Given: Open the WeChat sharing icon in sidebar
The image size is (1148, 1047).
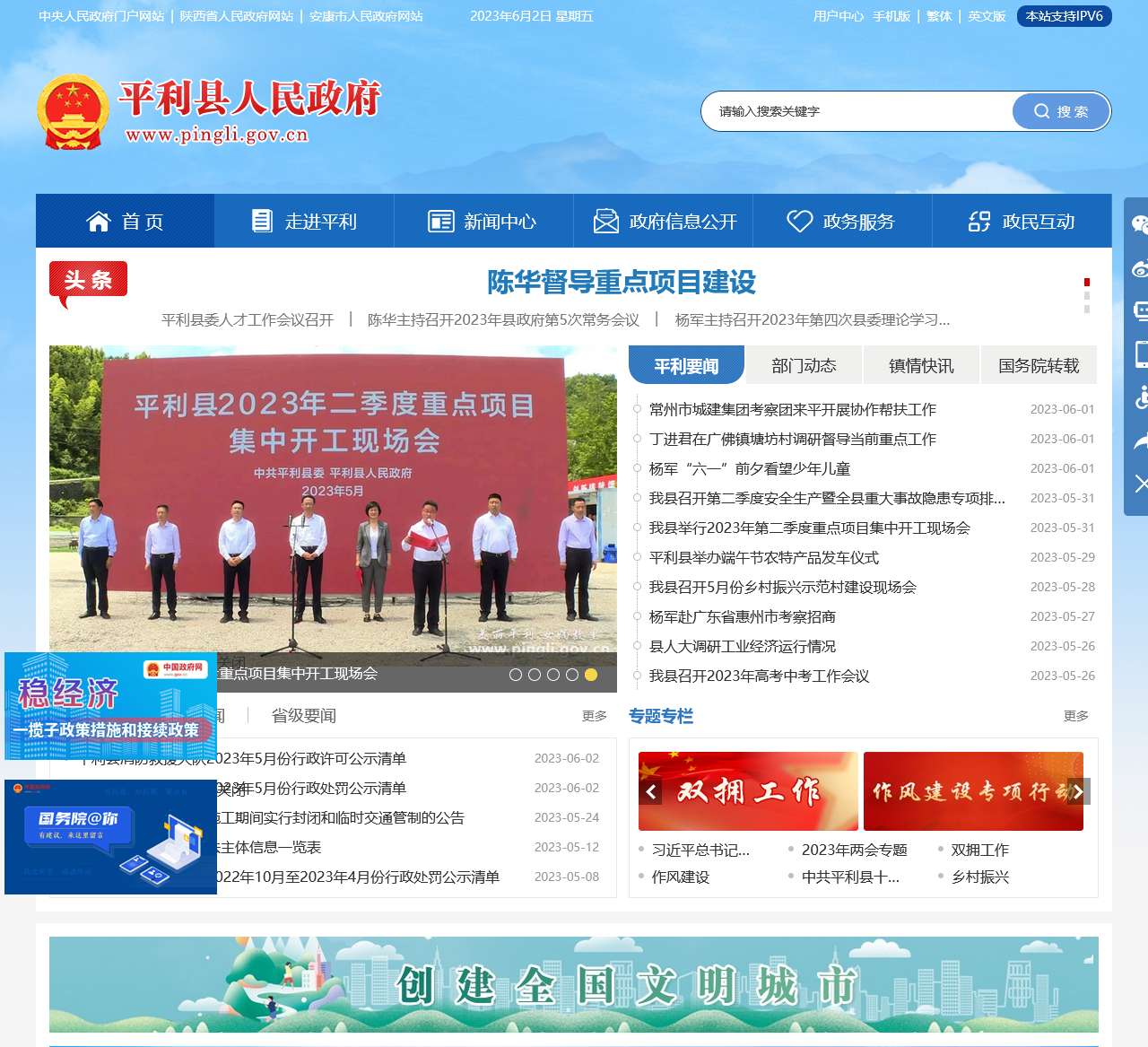Looking at the screenshot, I should (1140, 223).
